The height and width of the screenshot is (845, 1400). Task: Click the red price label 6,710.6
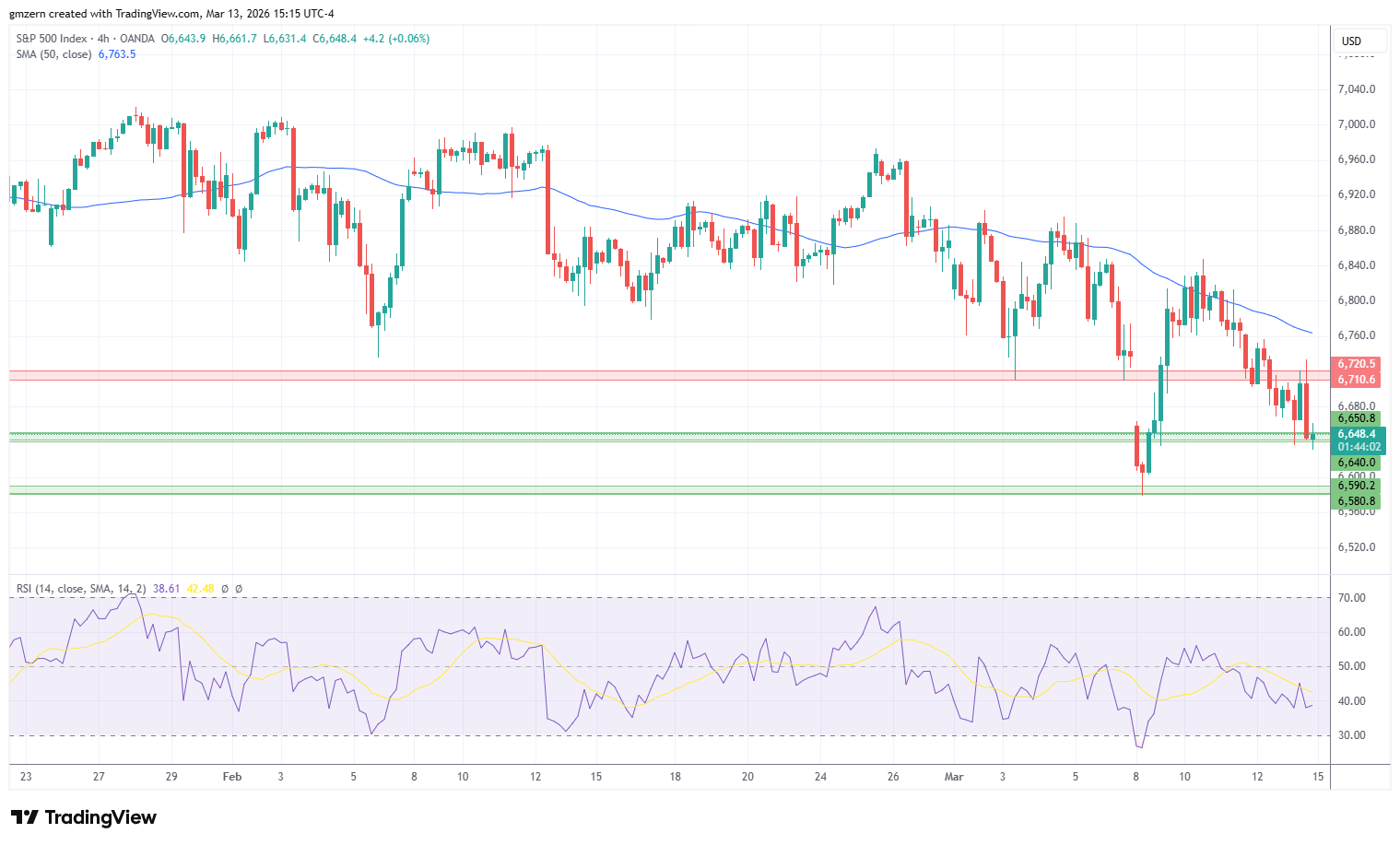pos(1357,380)
